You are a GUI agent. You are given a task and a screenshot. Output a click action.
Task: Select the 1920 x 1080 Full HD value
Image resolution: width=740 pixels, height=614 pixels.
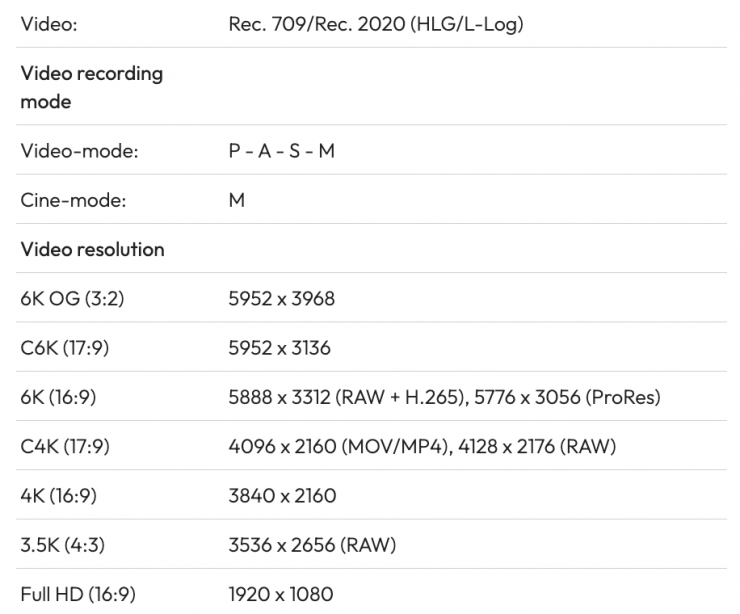point(281,594)
